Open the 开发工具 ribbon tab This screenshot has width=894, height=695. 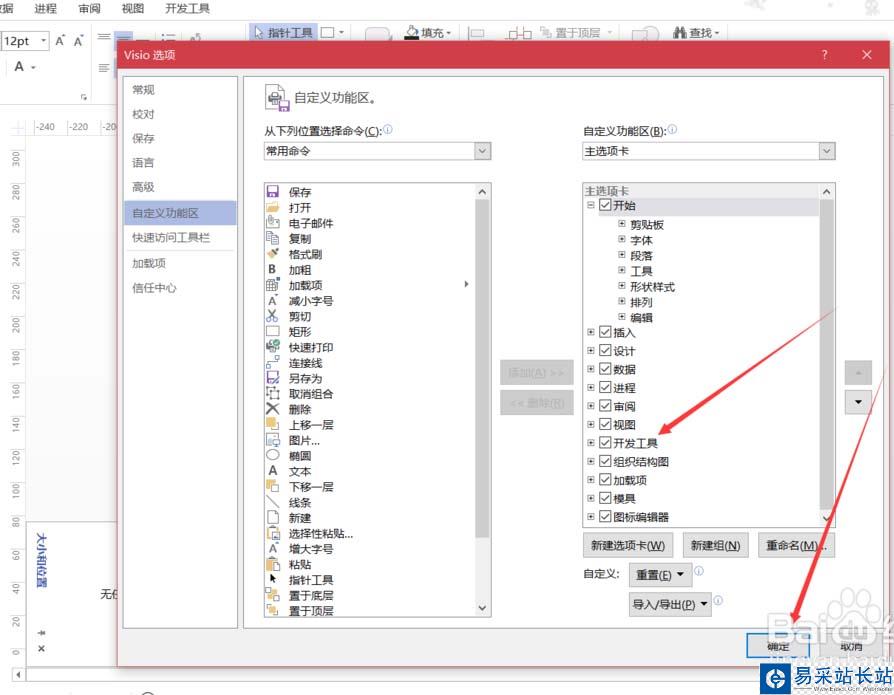click(188, 9)
